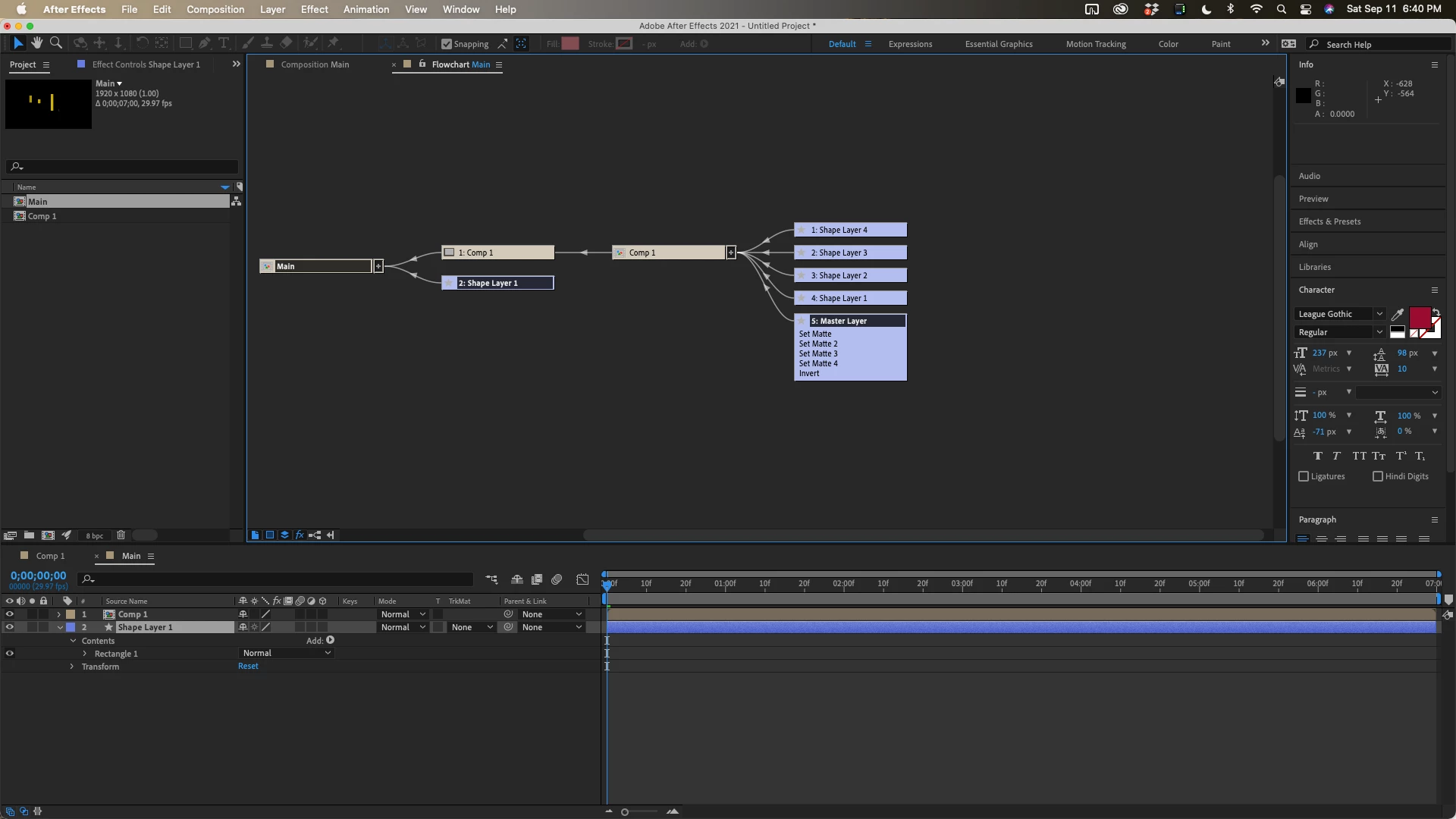This screenshot has height=819, width=1456.
Task: Select the Pen tool
Action: (x=204, y=43)
